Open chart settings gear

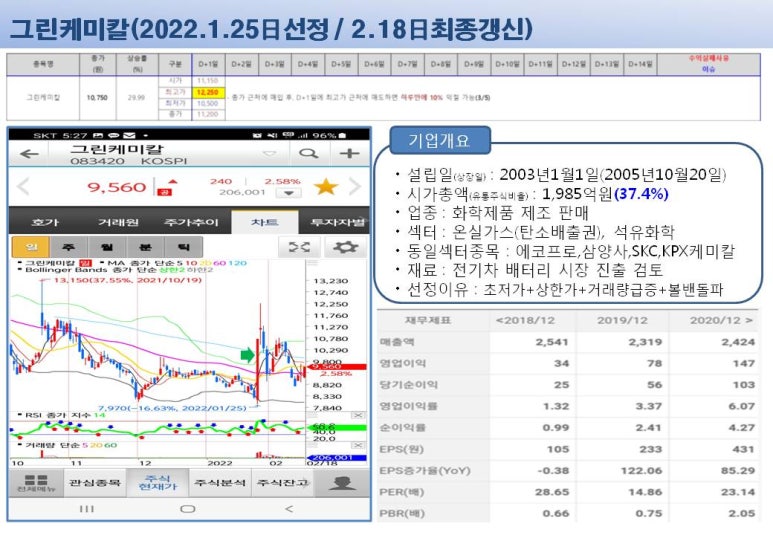pyautogui.click(x=345, y=247)
